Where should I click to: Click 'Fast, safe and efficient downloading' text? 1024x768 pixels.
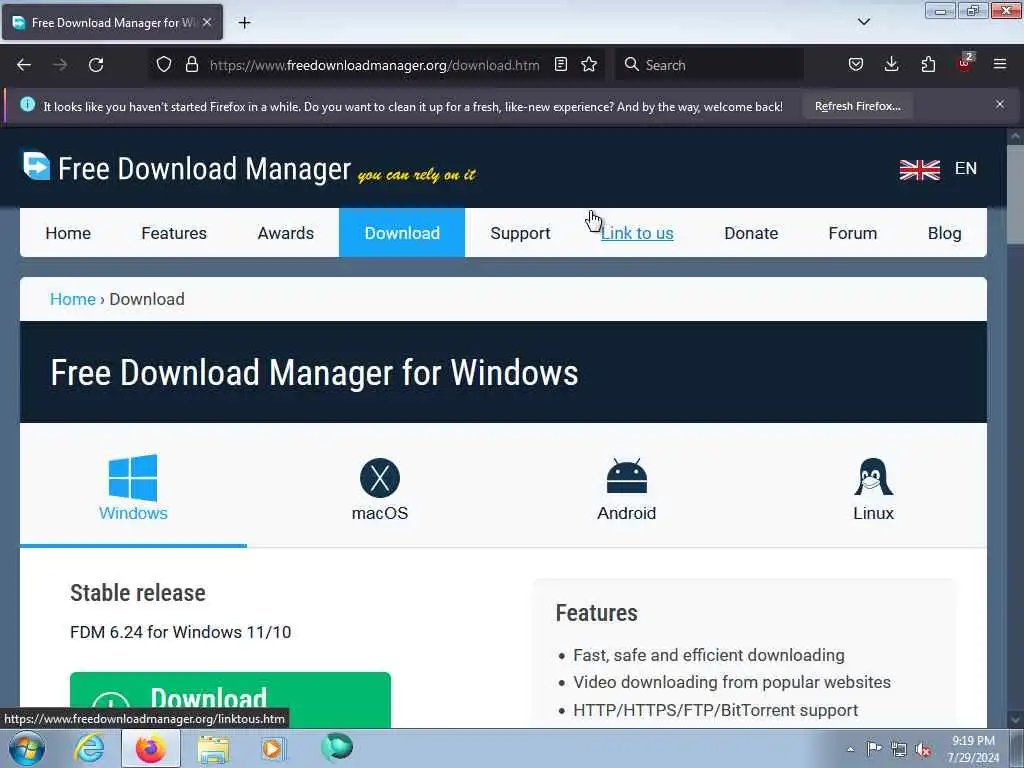pyautogui.click(x=709, y=655)
